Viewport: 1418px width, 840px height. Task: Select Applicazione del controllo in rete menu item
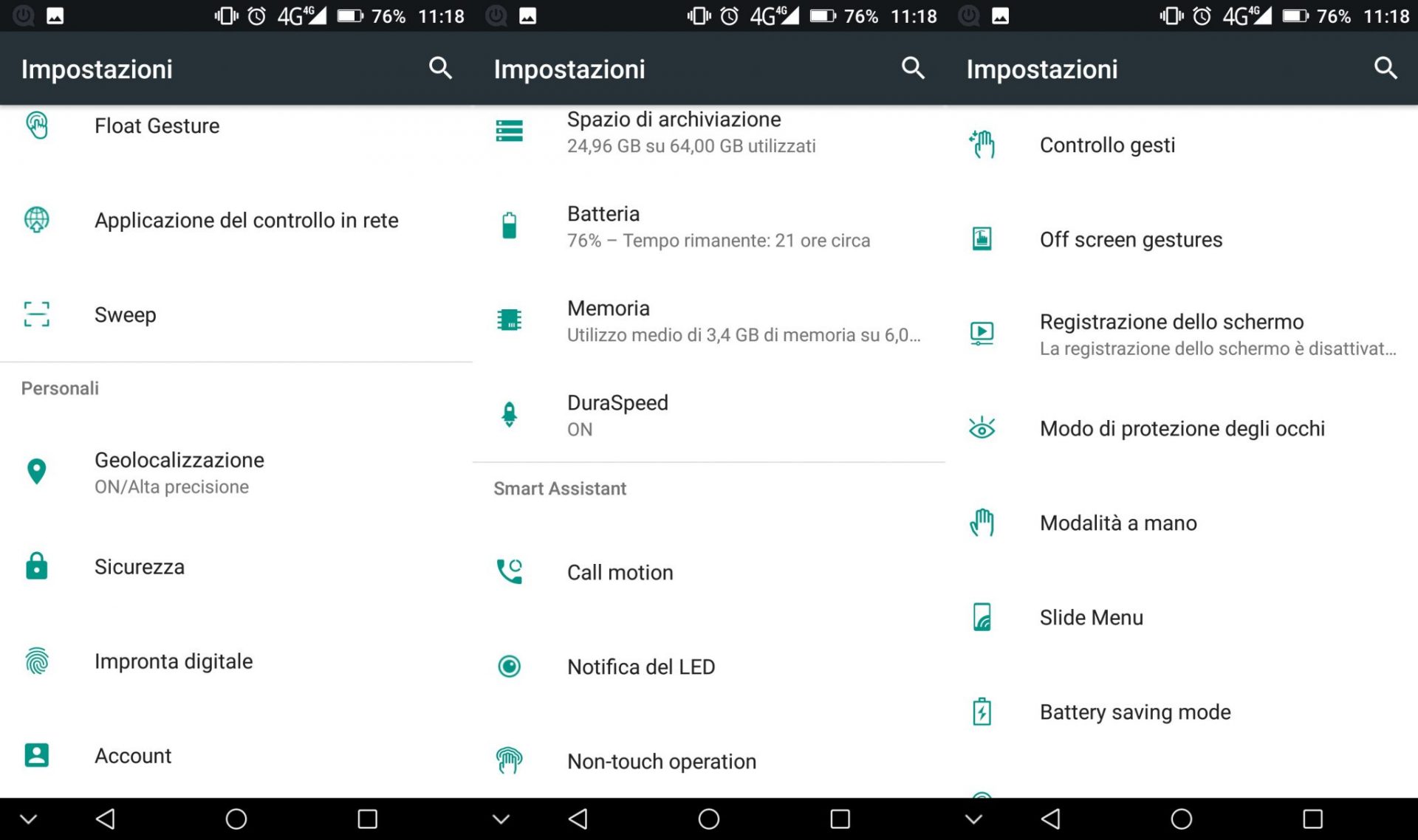pyautogui.click(x=236, y=220)
